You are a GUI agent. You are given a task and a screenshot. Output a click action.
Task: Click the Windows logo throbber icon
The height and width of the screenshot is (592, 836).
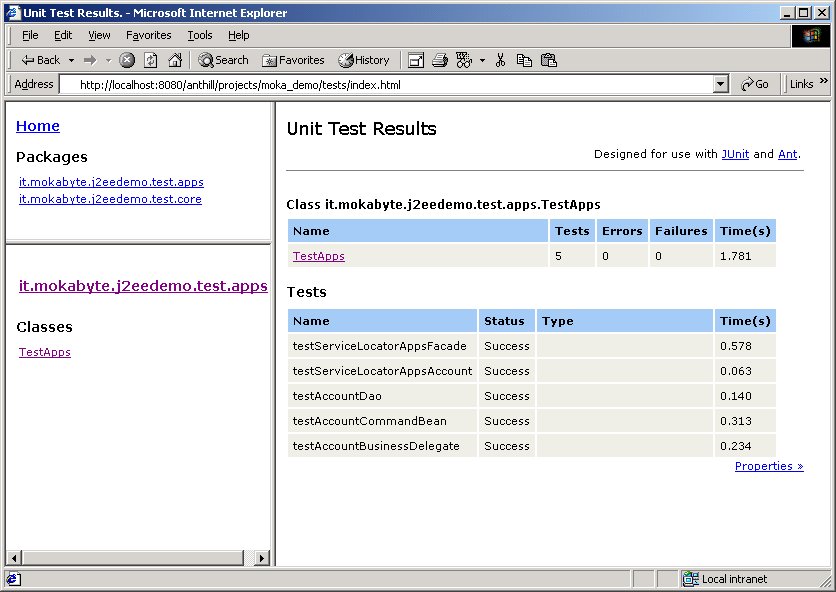pos(810,36)
